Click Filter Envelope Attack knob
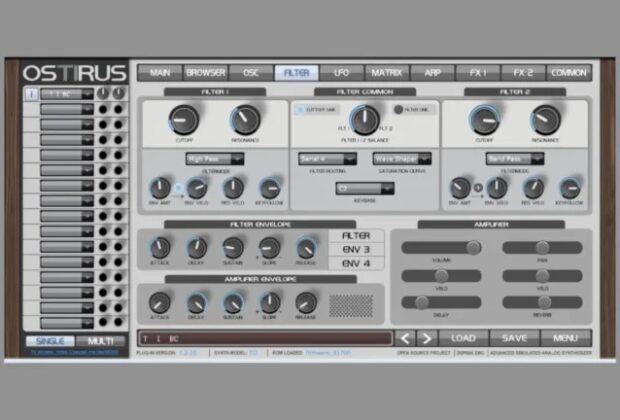 (x=160, y=248)
